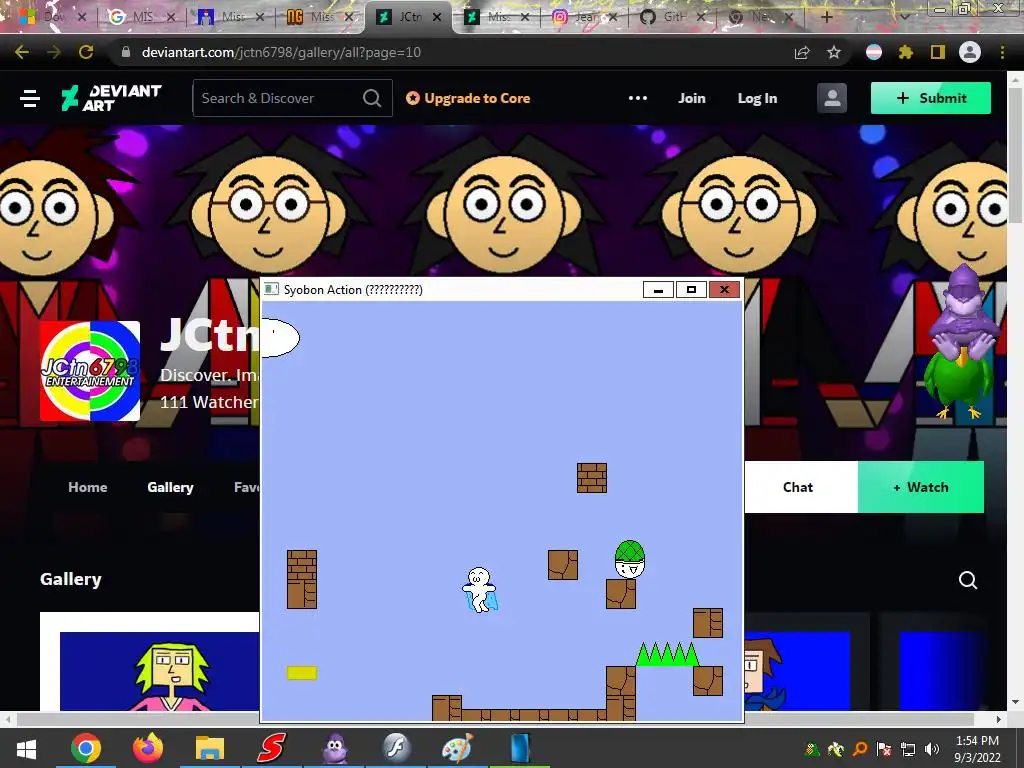Screen dimensions: 1024x768
Task: Click the green parrot system tray icon
Action: (x=812, y=749)
